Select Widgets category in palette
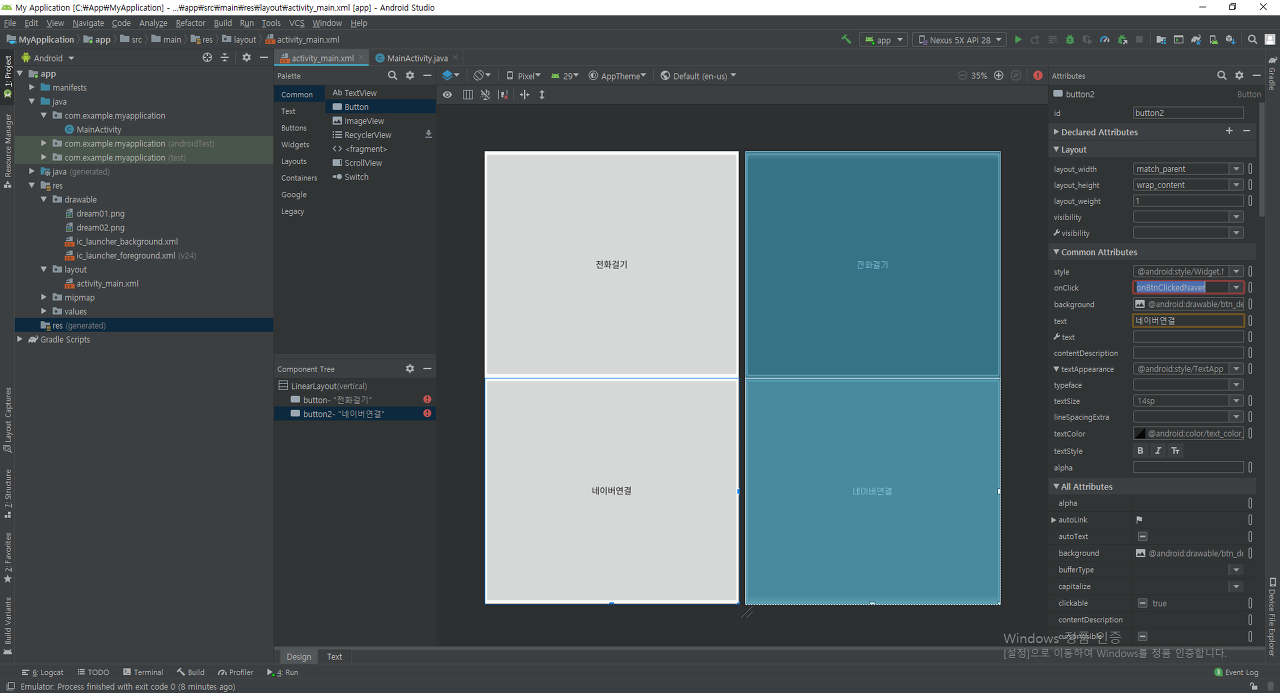Screen dimensions: 1280x693 pos(295,145)
